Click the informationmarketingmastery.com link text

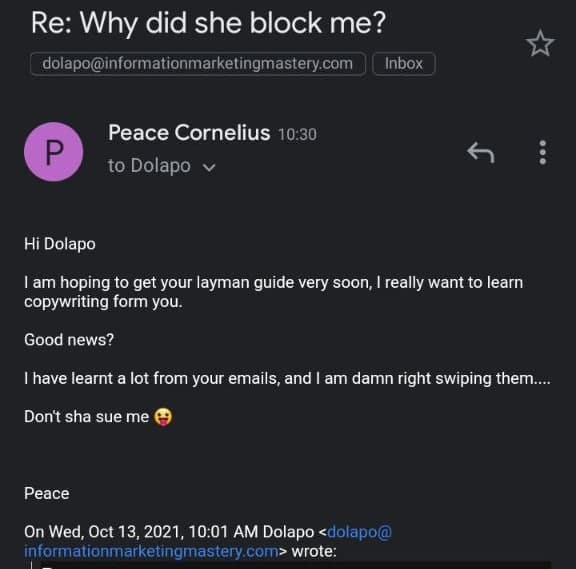click(x=151, y=551)
